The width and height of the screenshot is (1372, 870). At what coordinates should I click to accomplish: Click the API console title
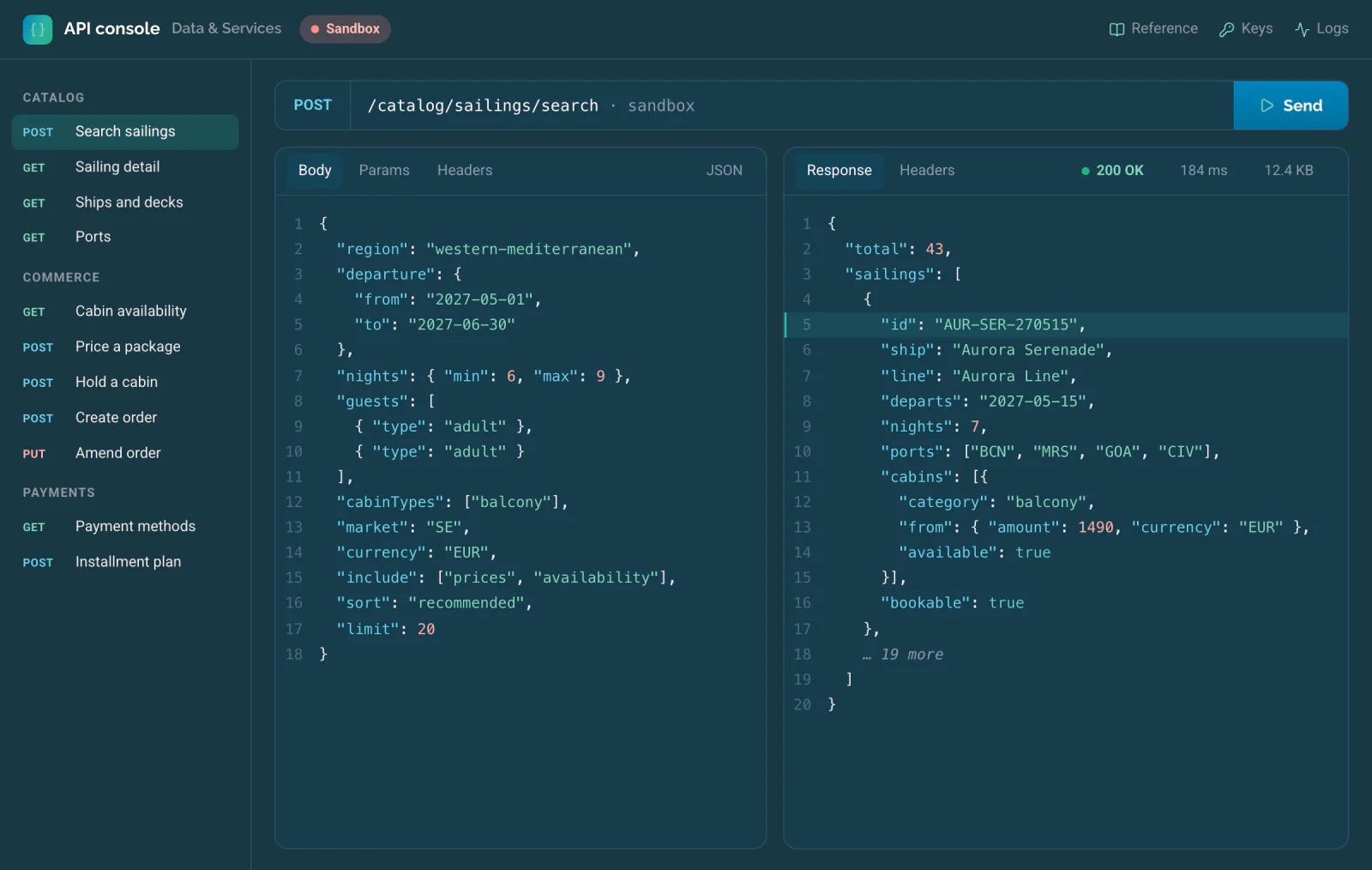click(x=111, y=28)
